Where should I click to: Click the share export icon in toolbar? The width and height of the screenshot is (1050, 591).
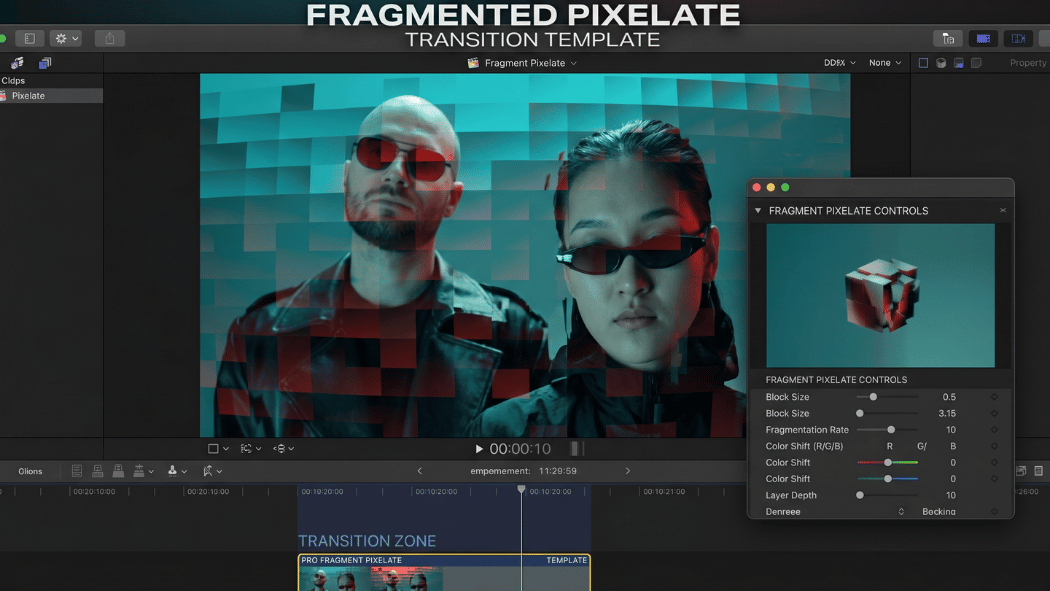[x=110, y=38]
